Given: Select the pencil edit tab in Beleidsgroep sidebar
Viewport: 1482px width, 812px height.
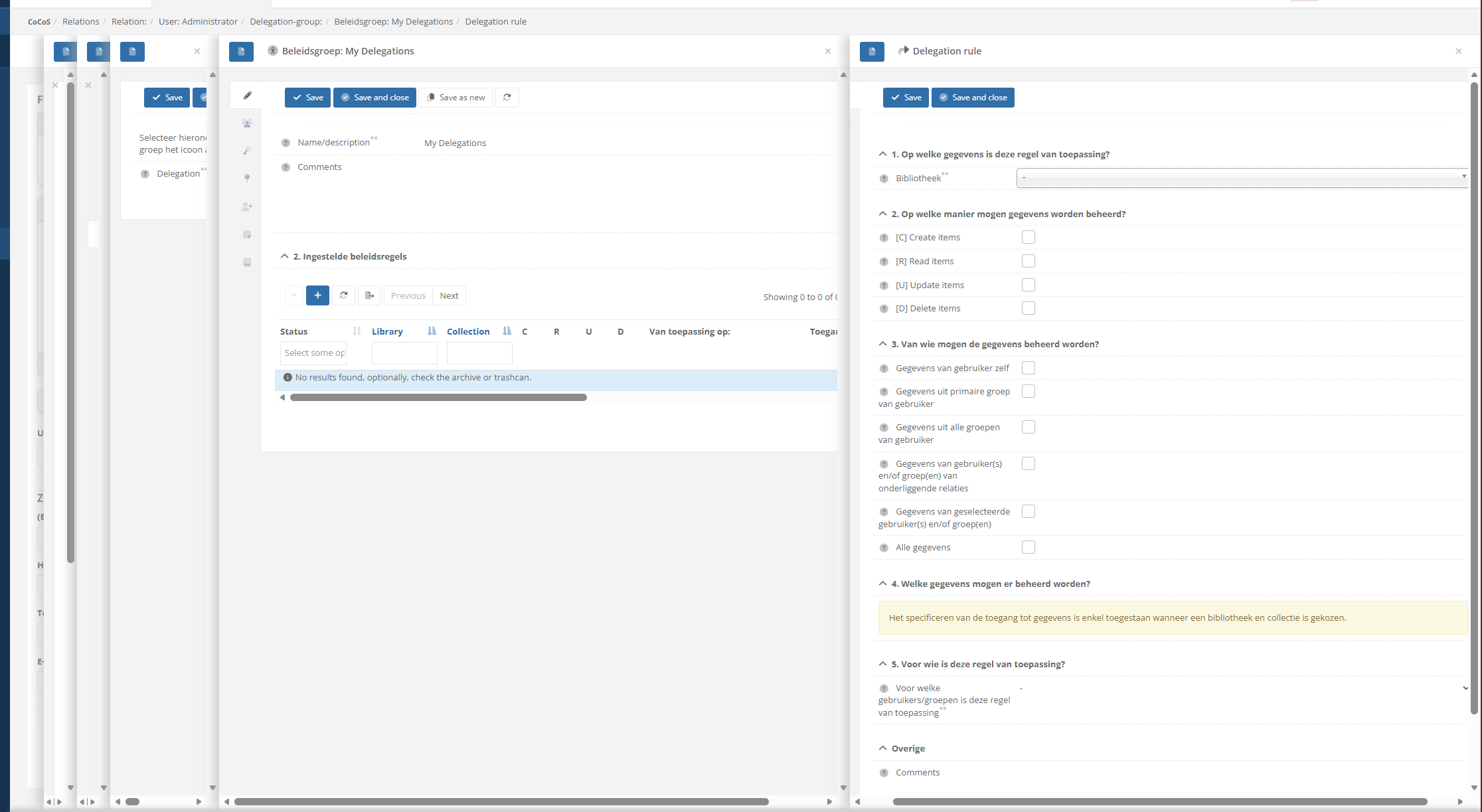Looking at the screenshot, I should point(248,96).
